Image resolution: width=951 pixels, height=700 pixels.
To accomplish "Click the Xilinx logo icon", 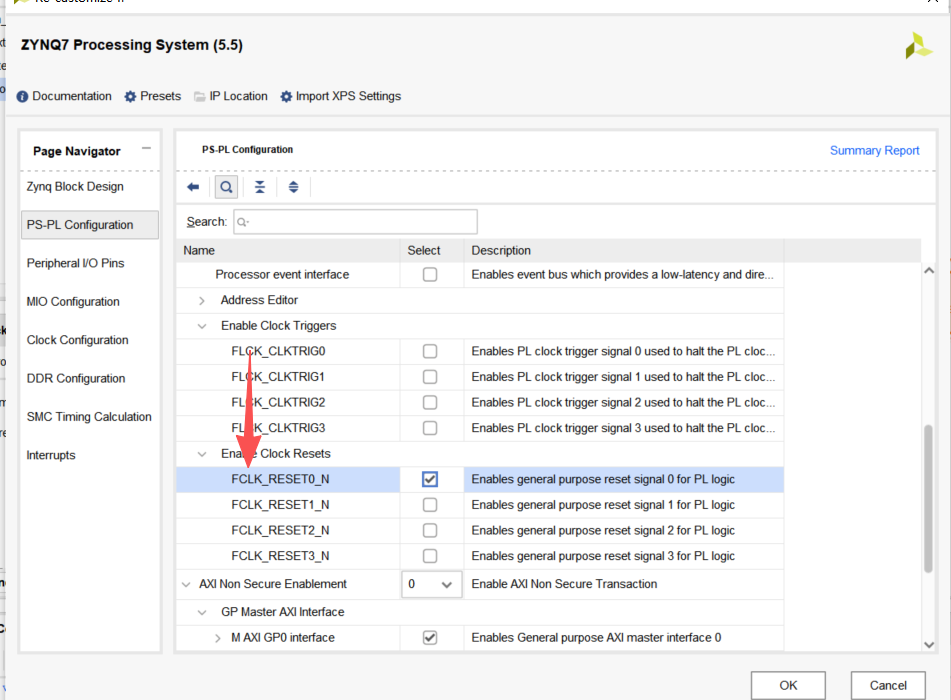I will [918, 46].
